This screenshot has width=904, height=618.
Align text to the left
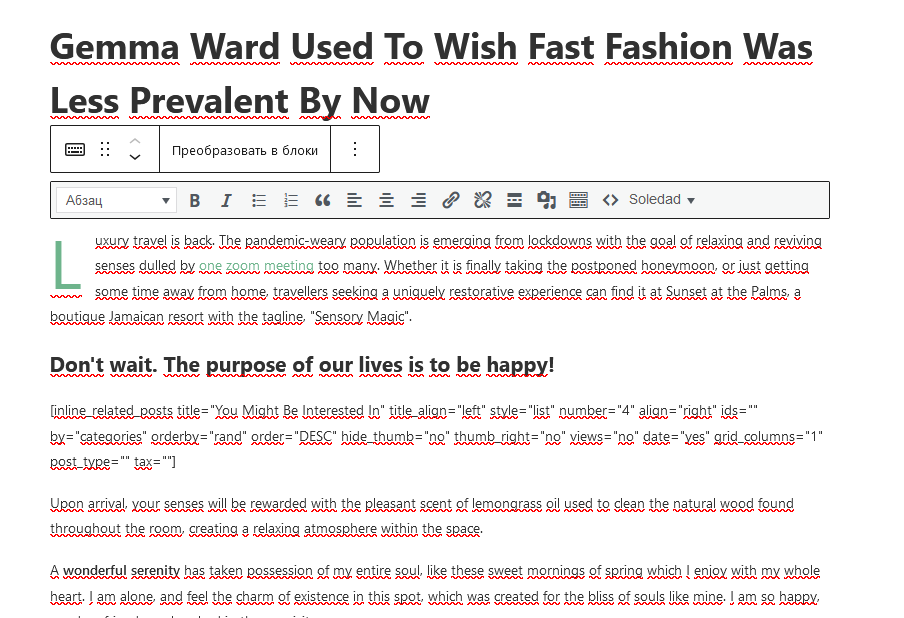pos(354,200)
